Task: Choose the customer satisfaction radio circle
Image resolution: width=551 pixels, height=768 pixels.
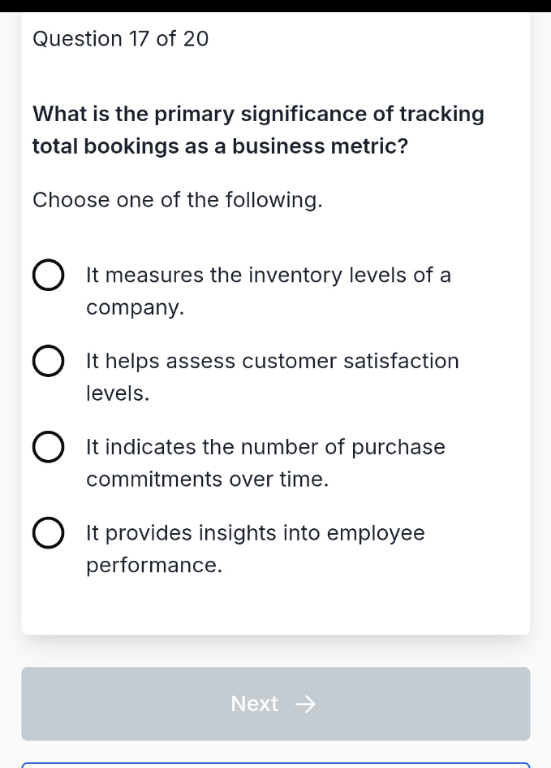Action: pyautogui.click(x=48, y=361)
